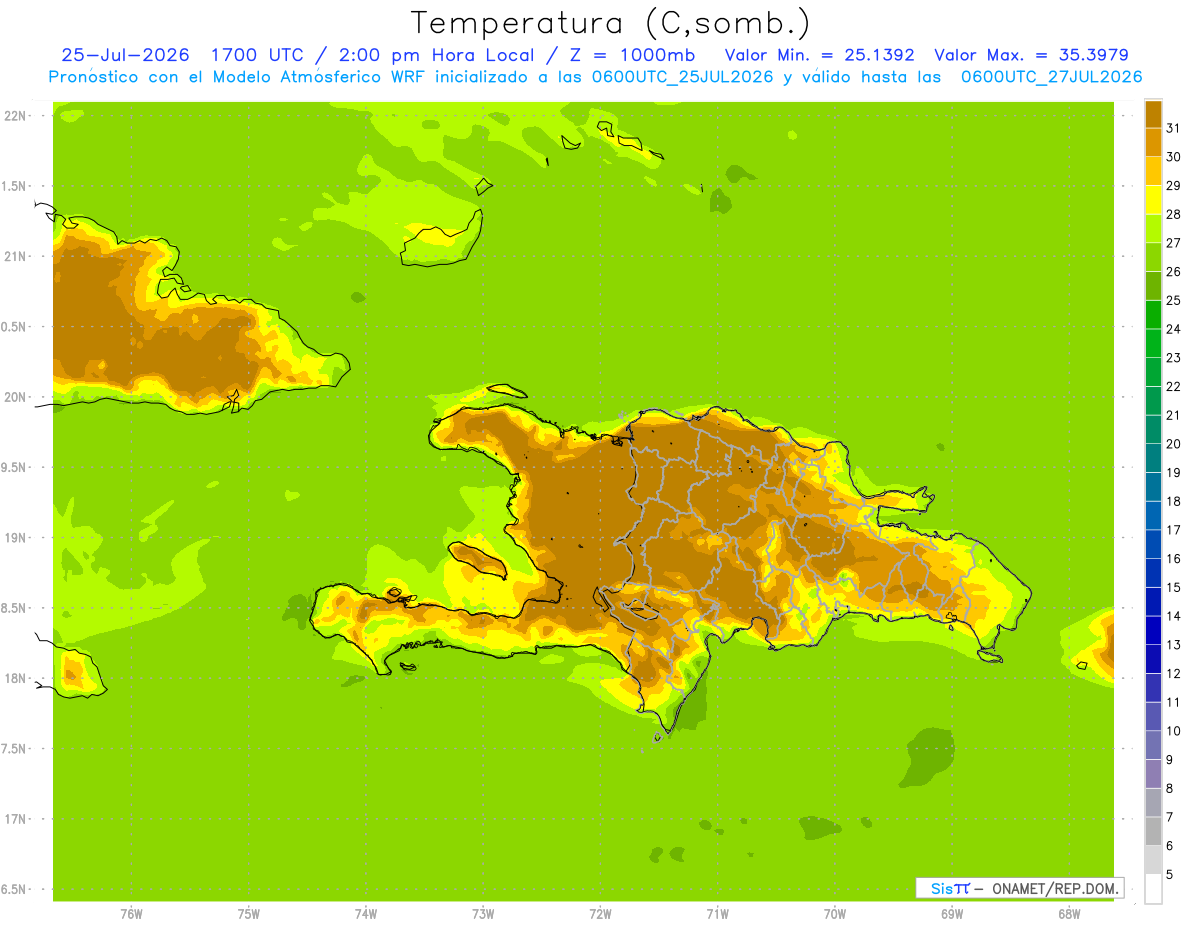This screenshot has height=927, width=1200.
Task: Click yellow colorbar segment between 28 and 29
Action: pos(1153,200)
